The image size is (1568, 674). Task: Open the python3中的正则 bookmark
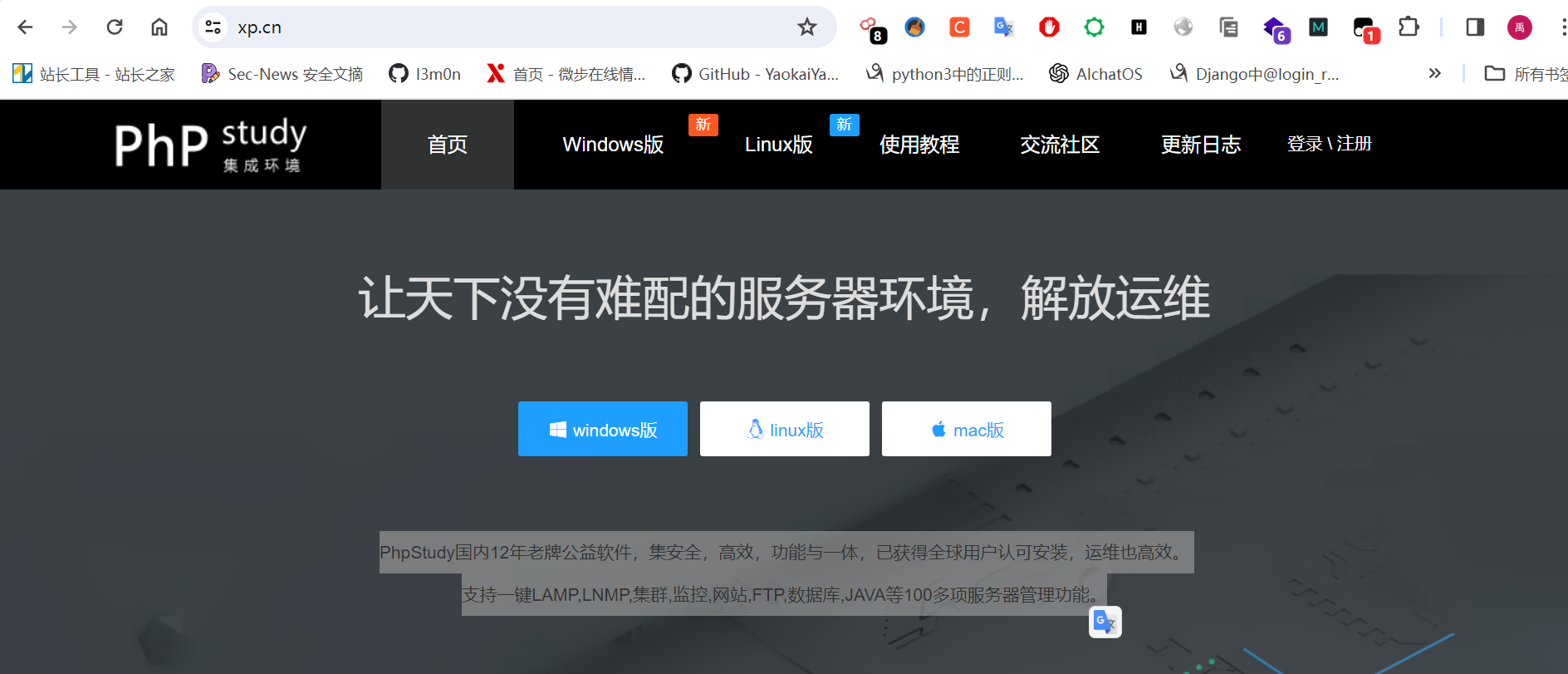pos(944,74)
